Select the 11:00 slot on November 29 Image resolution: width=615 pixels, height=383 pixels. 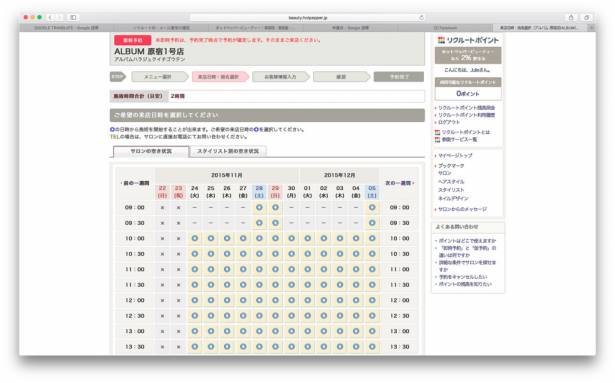coord(275,269)
